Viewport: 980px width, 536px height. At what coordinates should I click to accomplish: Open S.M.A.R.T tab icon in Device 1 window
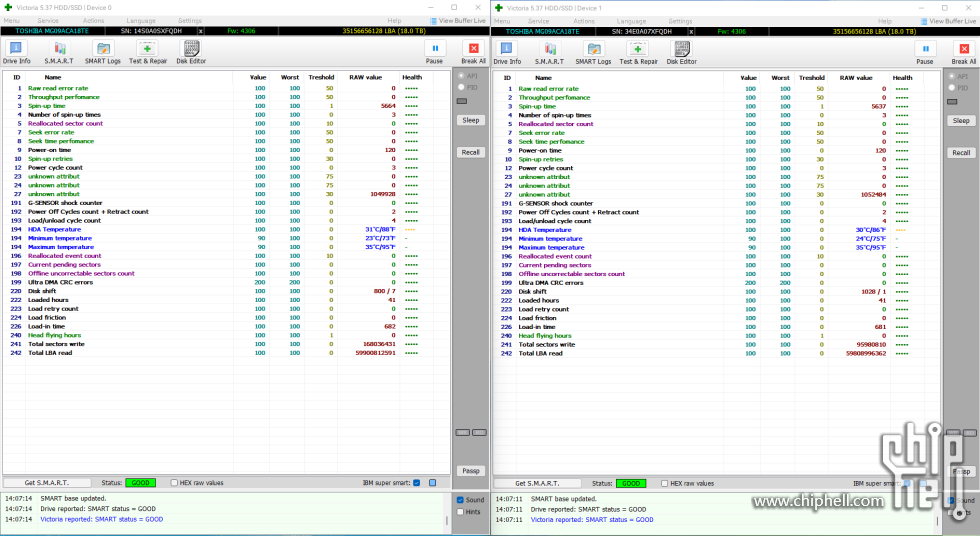point(549,52)
